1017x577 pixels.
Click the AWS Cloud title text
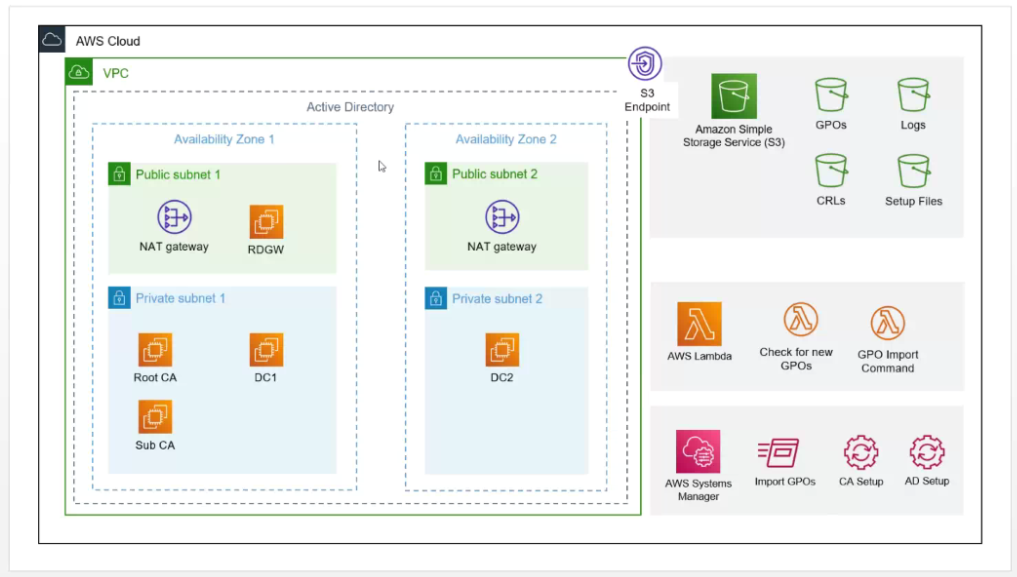(108, 41)
